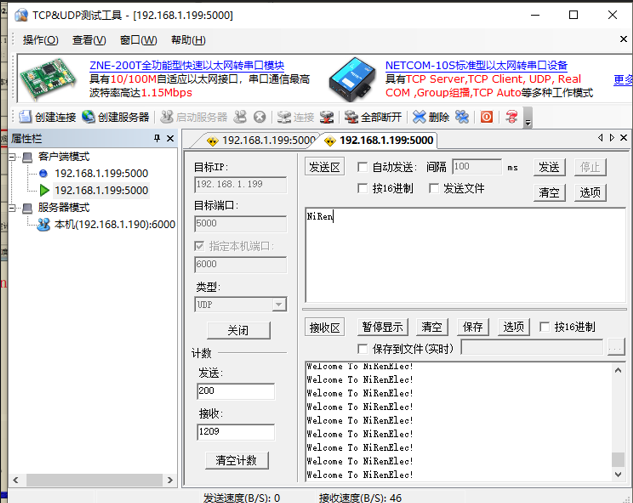Open the toolbar overflow options arrow
The image size is (633, 503).
pos(528,118)
